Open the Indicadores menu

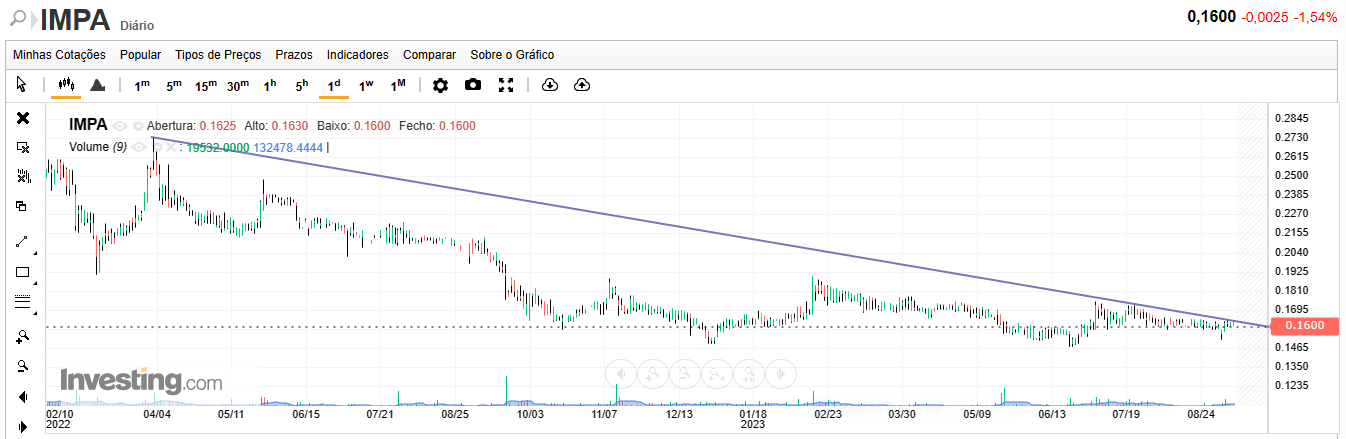click(357, 55)
